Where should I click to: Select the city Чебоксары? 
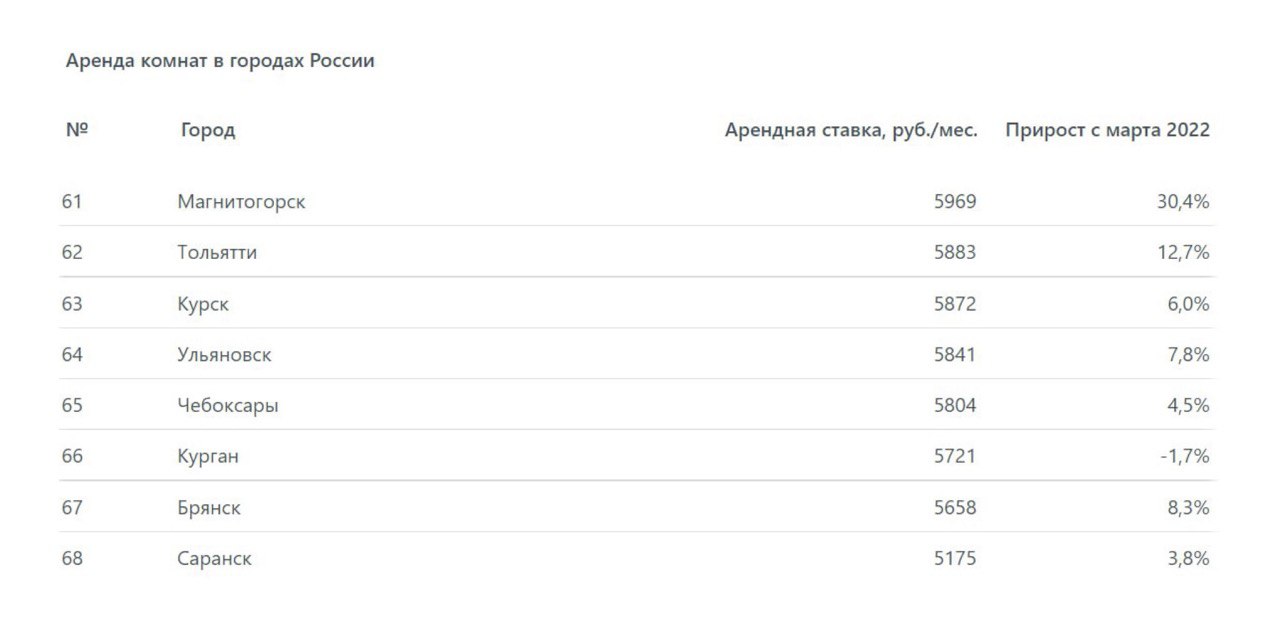(x=228, y=406)
